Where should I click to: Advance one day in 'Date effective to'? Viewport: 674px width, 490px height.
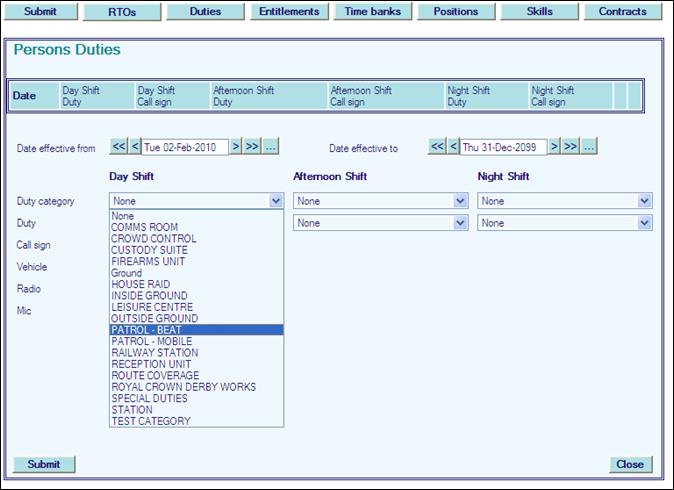pyautogui.click(x=554, y=147)
